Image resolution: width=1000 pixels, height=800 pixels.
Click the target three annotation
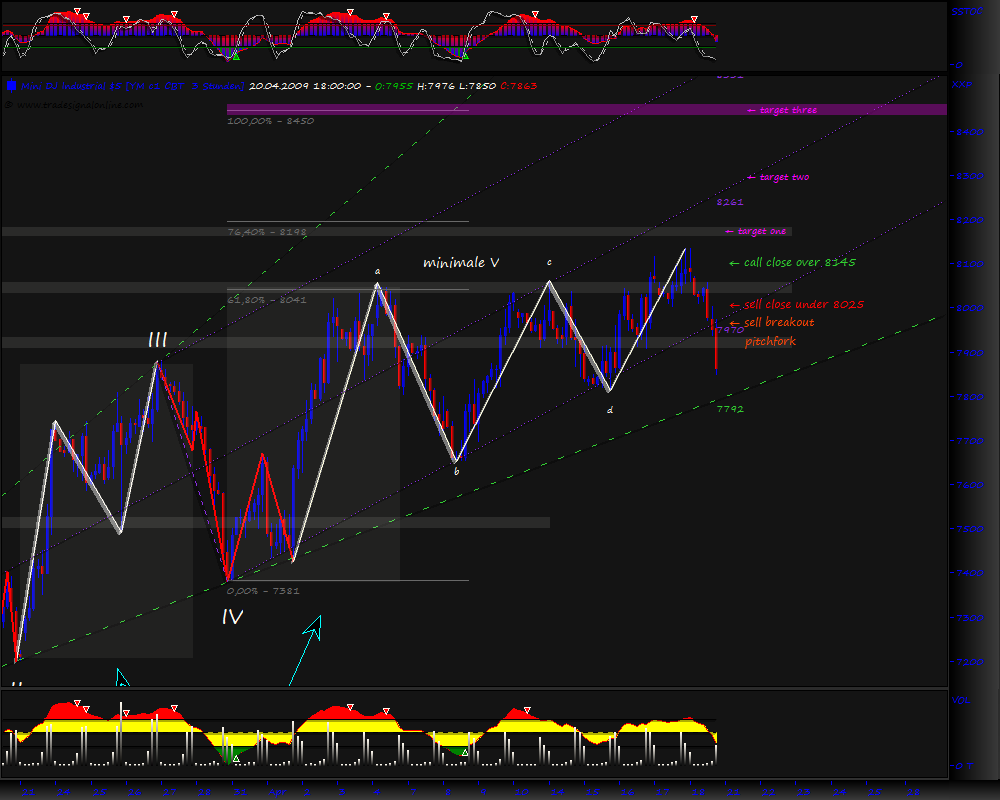click(x=782, y=110)
